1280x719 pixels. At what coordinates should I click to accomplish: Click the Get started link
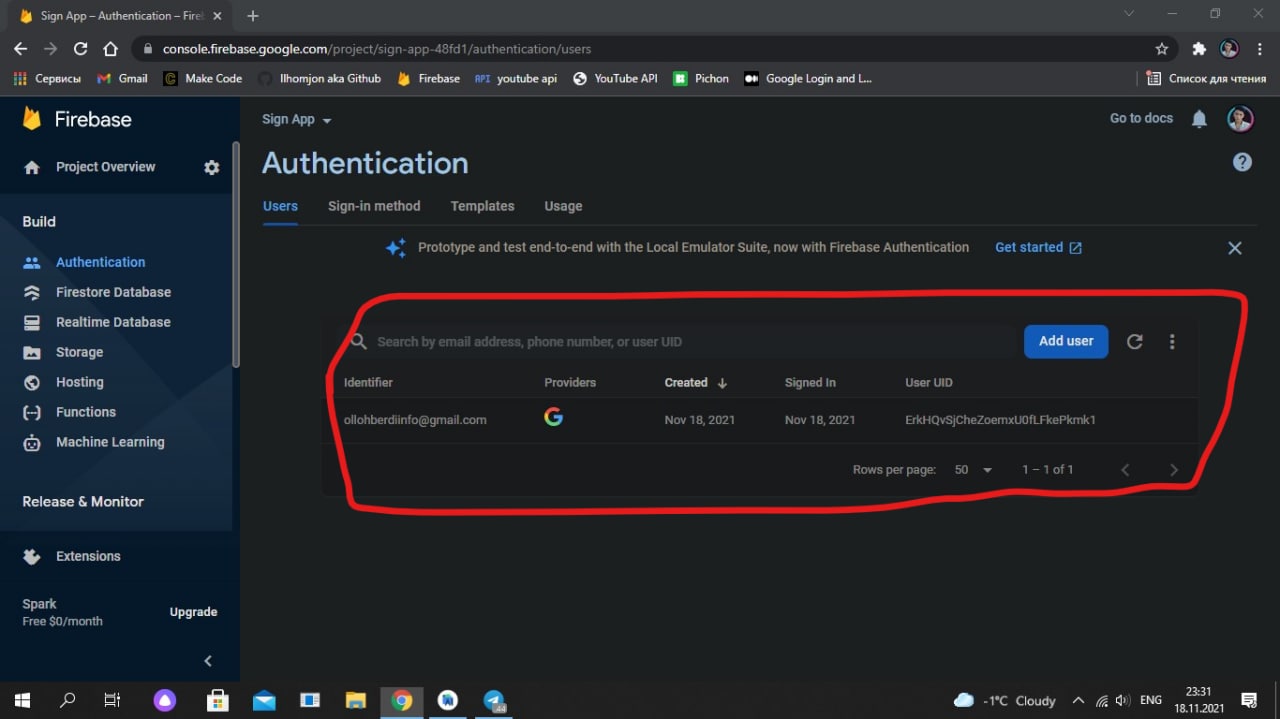(x=1038, y=247)
